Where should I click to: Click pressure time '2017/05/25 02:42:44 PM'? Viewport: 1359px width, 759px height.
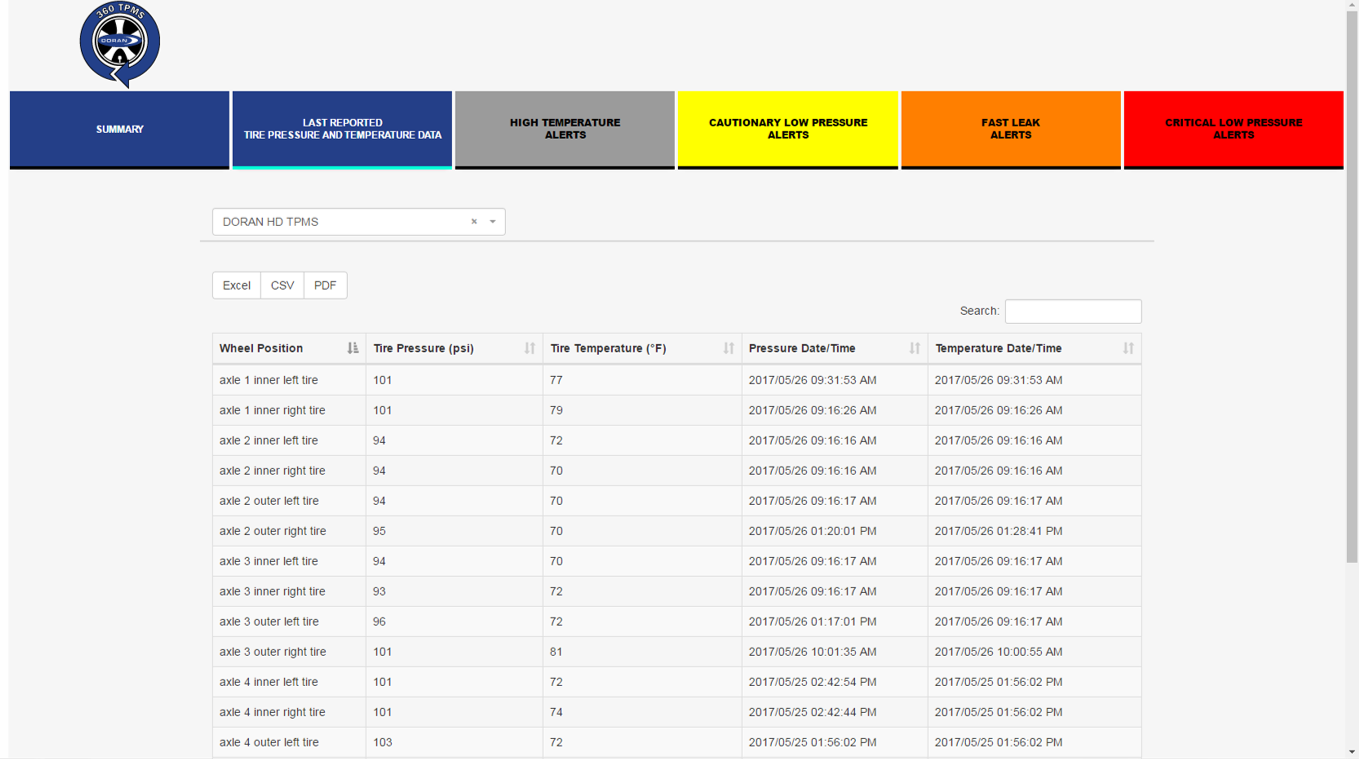point(812,712)
